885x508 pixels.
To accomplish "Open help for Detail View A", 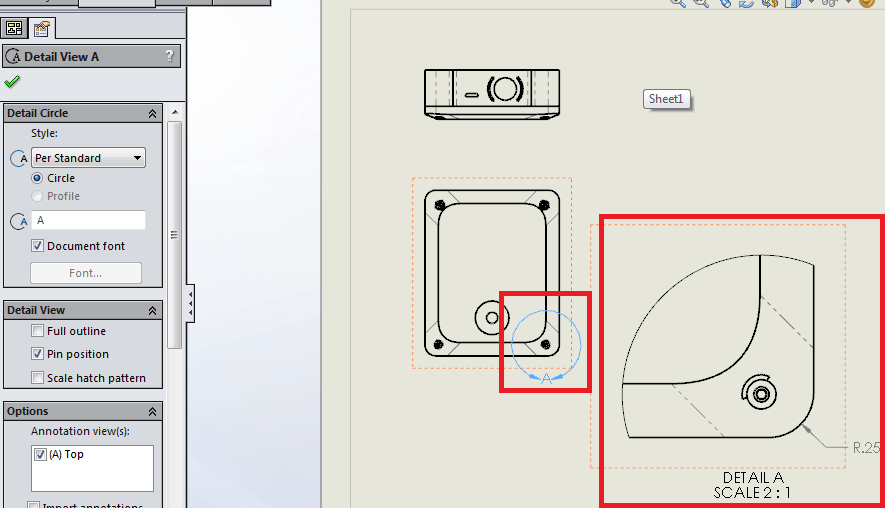I will coord(170,56).
